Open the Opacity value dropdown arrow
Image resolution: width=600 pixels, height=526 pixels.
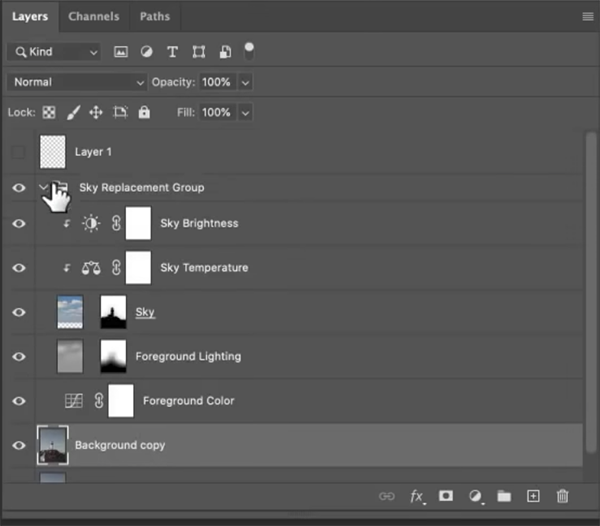pyautogui.click(x=245, y=82)
